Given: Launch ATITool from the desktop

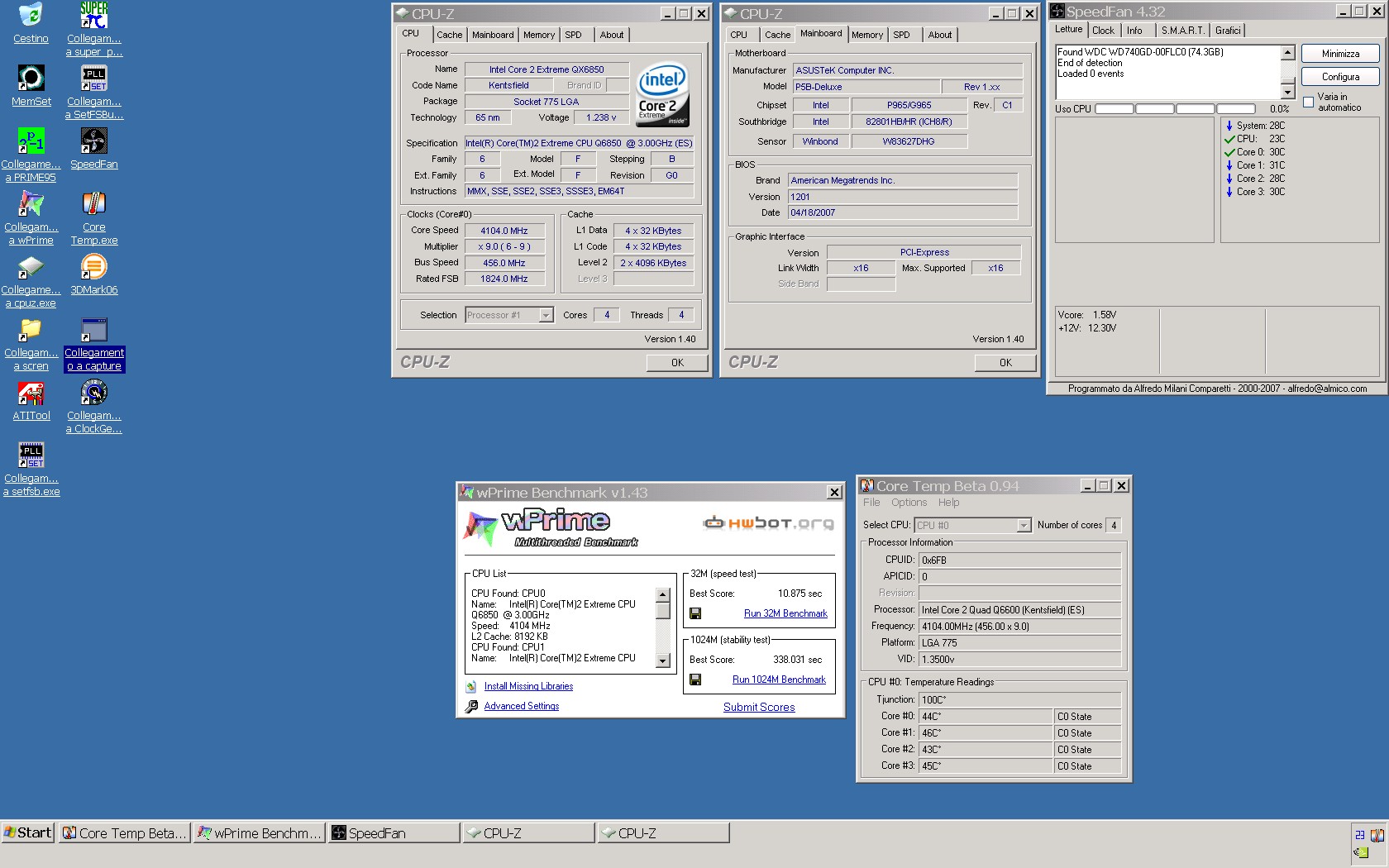Looking at the screenshot, I should click(31, 392).
